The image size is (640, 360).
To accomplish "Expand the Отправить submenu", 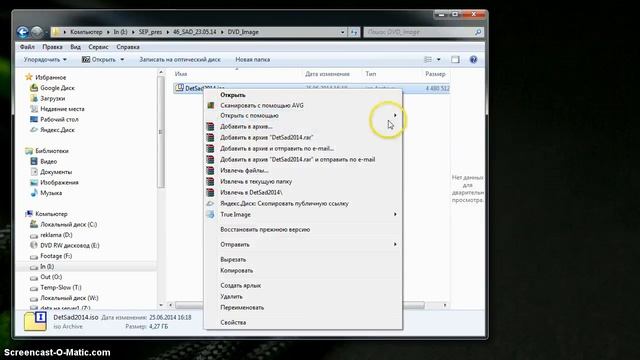I will pyautogui.click(x=303, y=244).
